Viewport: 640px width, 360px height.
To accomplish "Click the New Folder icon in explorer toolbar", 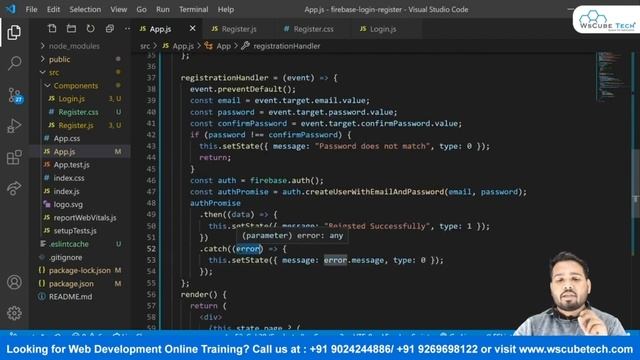I will (71, 29).
